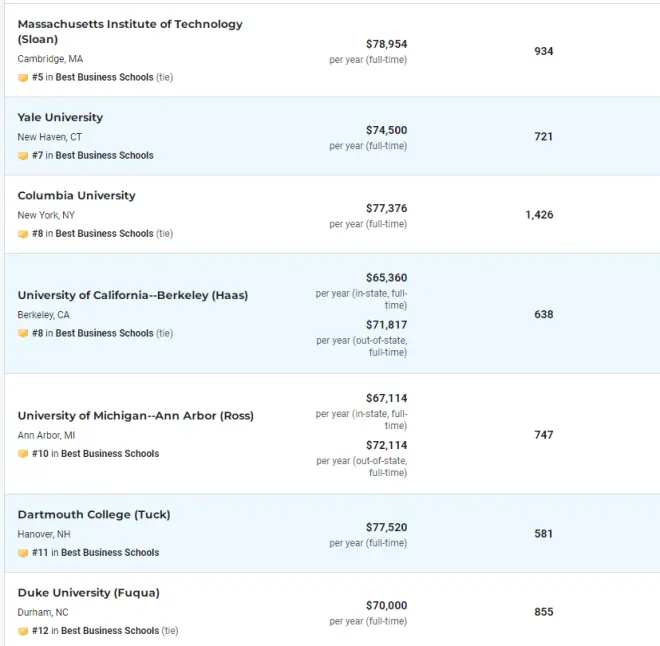Open University of Michigan--Ann Arbor (Ross) profile
This screenshot has height=646, width=660.
(136, 416)
